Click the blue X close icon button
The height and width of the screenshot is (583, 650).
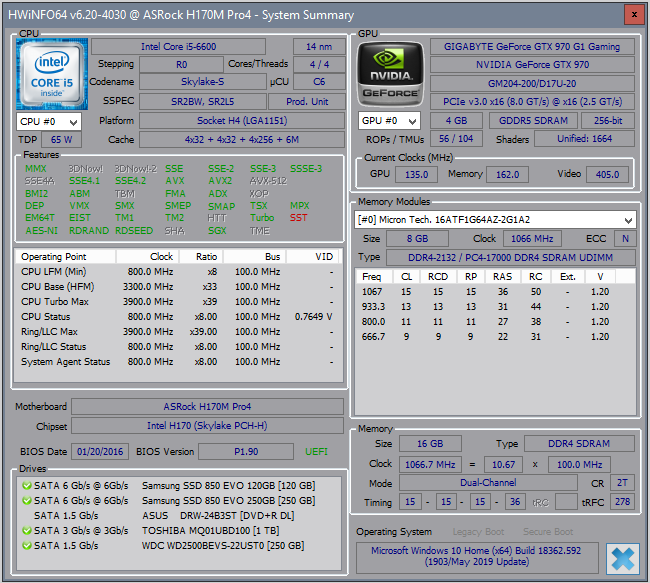point(623,559)
